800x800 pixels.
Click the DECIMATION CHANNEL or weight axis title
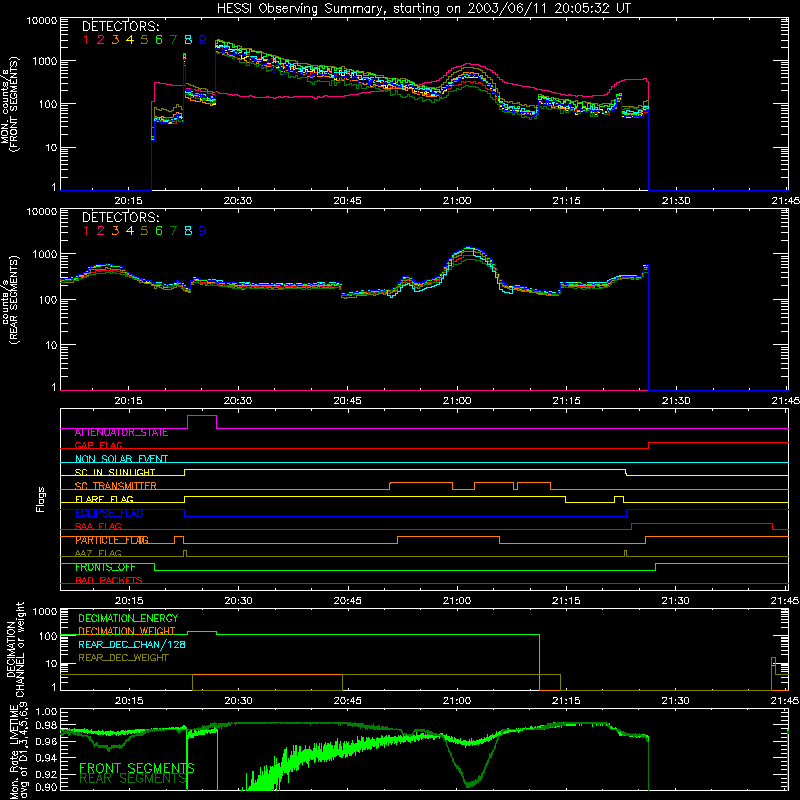pyautogui.click(x=15, y=649)
